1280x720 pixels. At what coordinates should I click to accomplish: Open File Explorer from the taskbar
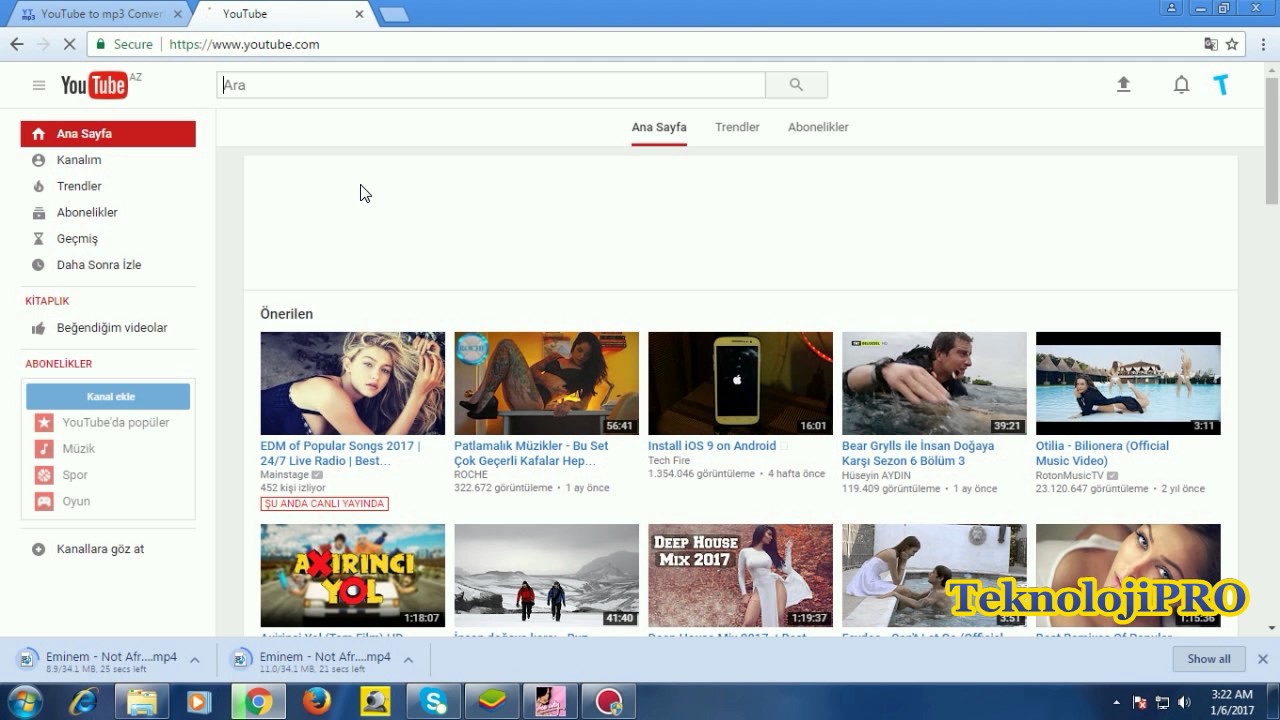coord(141,702)
